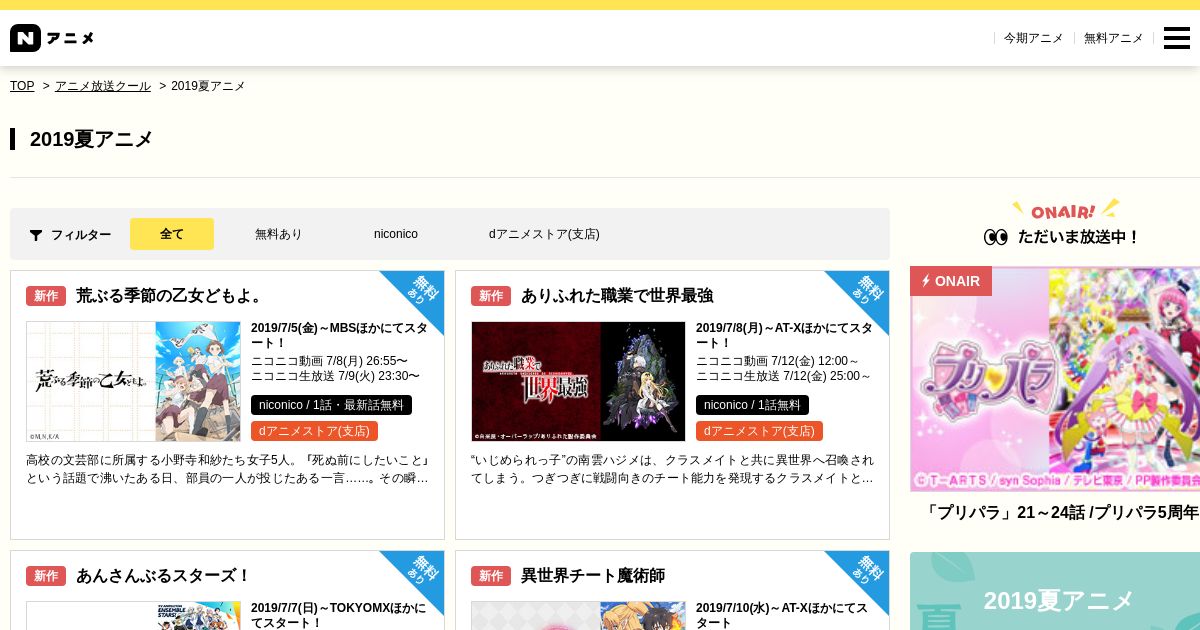Open 異世界チート魔術師 thumbnail image

(579, 615)
